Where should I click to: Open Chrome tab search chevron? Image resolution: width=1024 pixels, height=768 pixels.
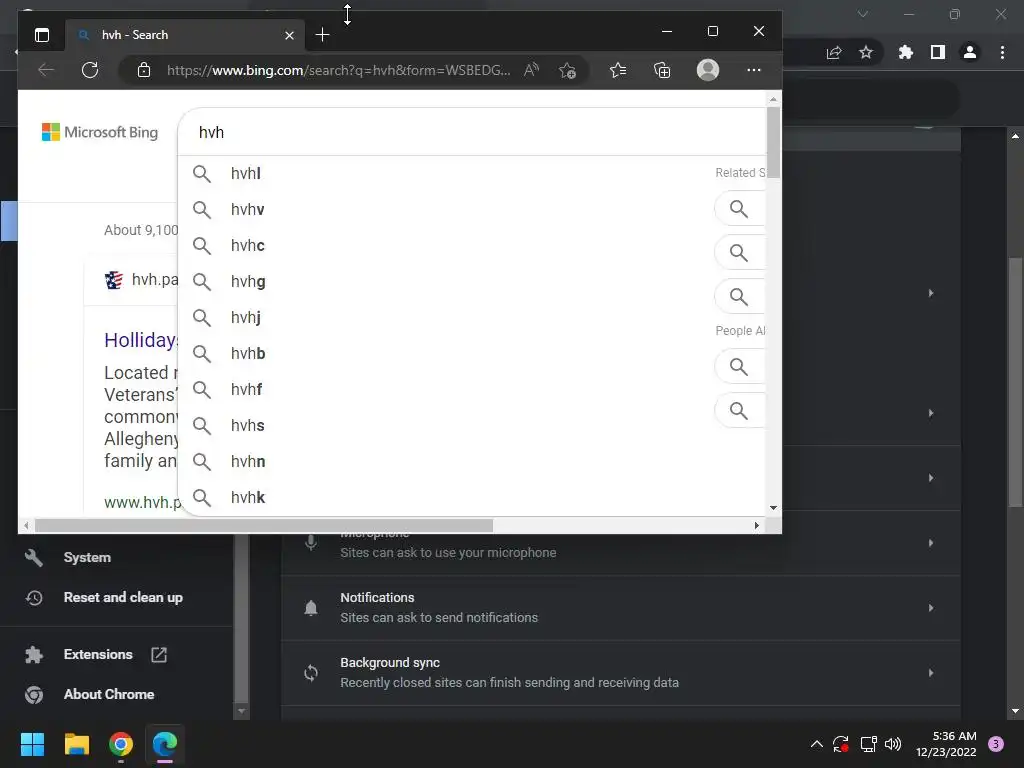click(x=863, y=14)
